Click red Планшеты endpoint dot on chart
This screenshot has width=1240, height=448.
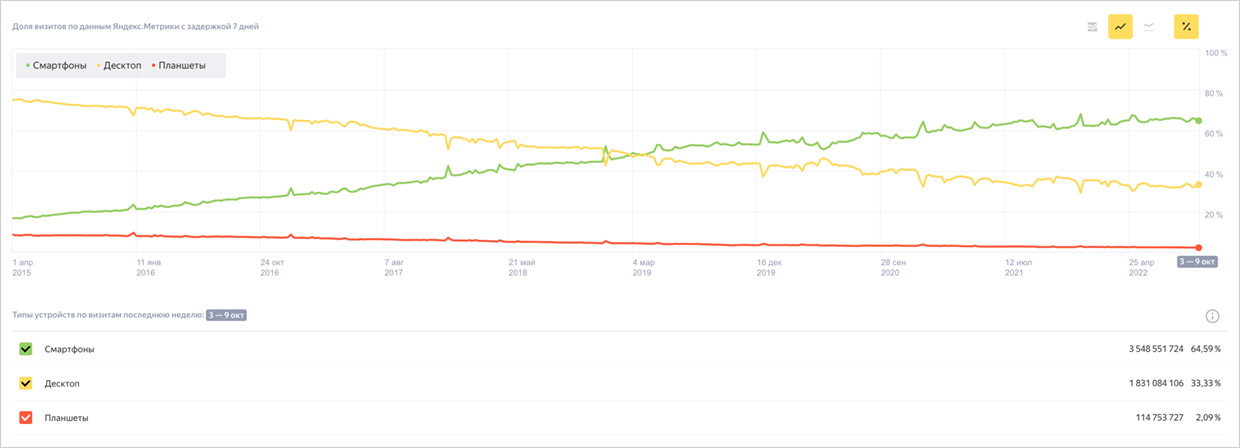pyautogui.click(x=1199, y=247)
